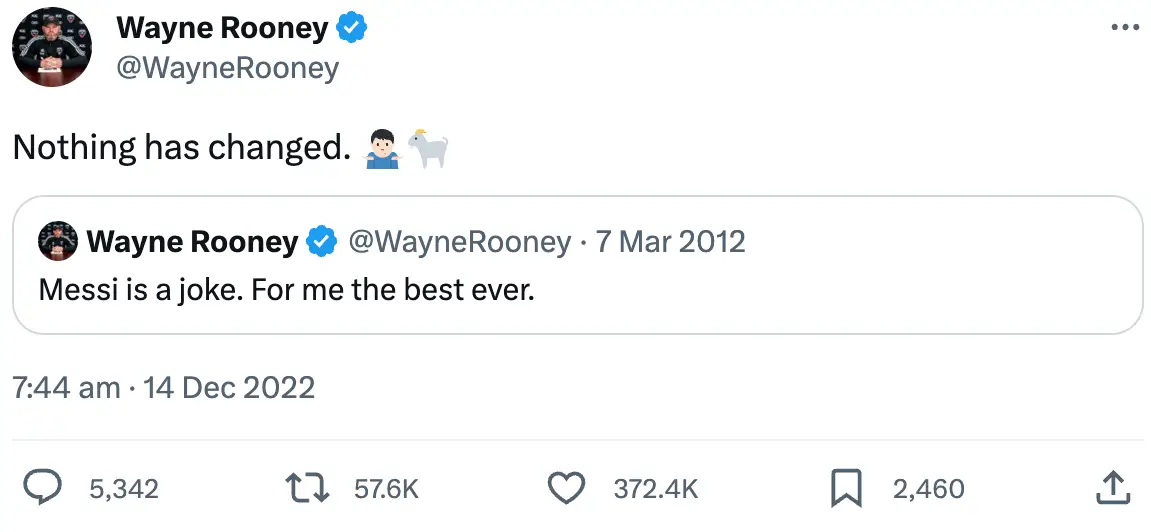Bookmark this tweet
The width and height of the screenshot is (1151, 532).
point(847,488)
